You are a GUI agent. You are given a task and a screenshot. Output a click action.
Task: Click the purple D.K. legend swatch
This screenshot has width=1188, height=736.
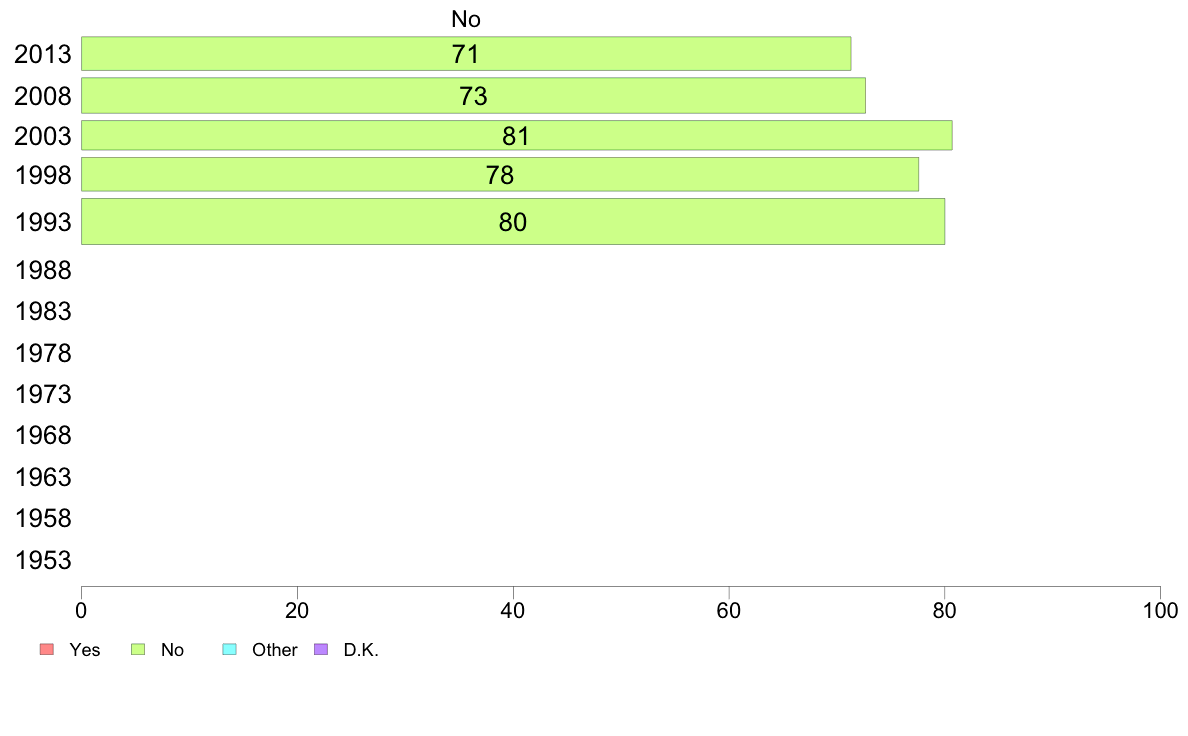click(x=321, y=650)
